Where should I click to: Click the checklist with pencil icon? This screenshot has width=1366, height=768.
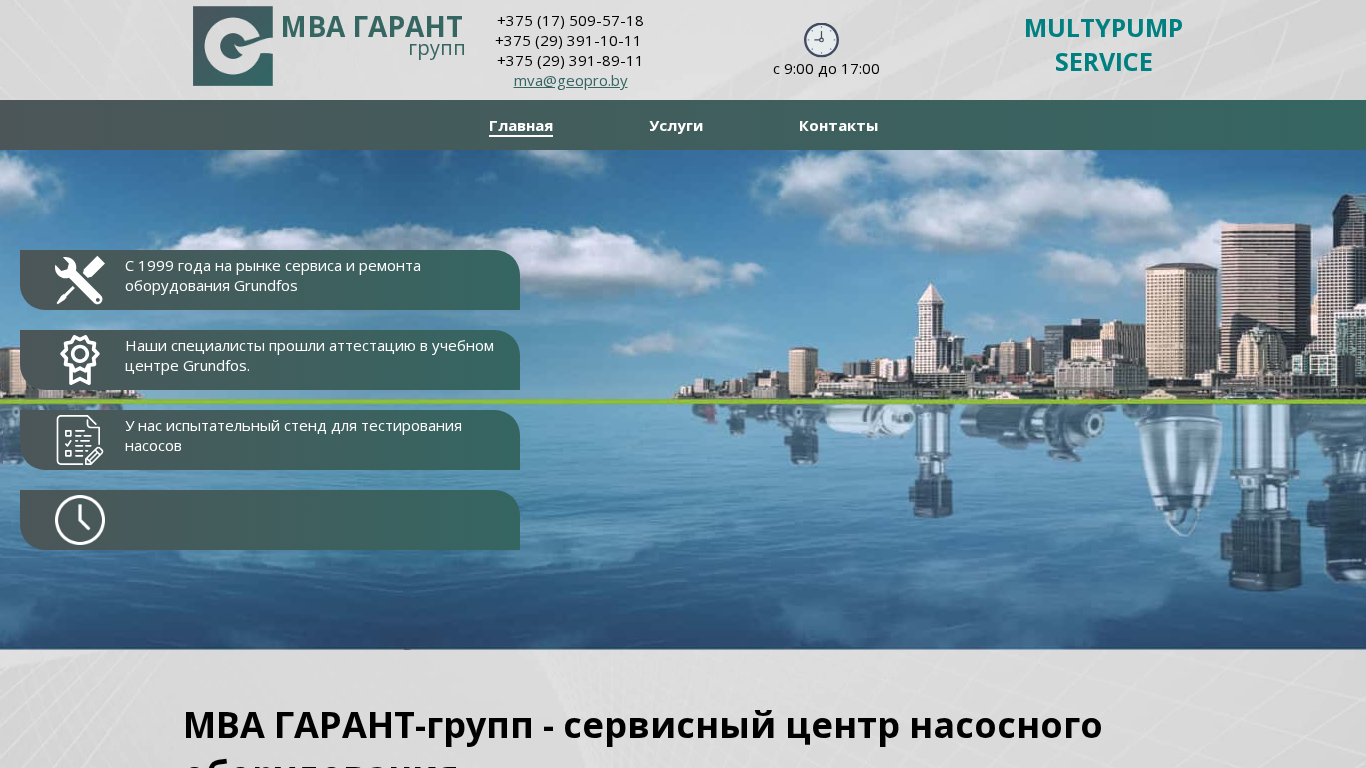[x=80, y=440]
